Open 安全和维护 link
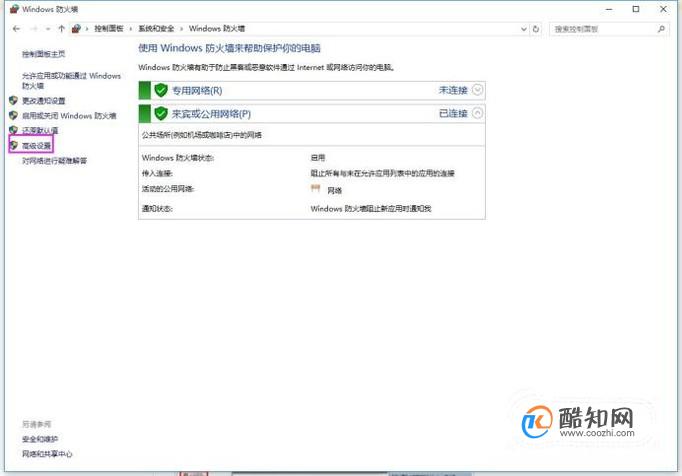The image size is (682, 476). pyautogui.click(x=40, y=439)
